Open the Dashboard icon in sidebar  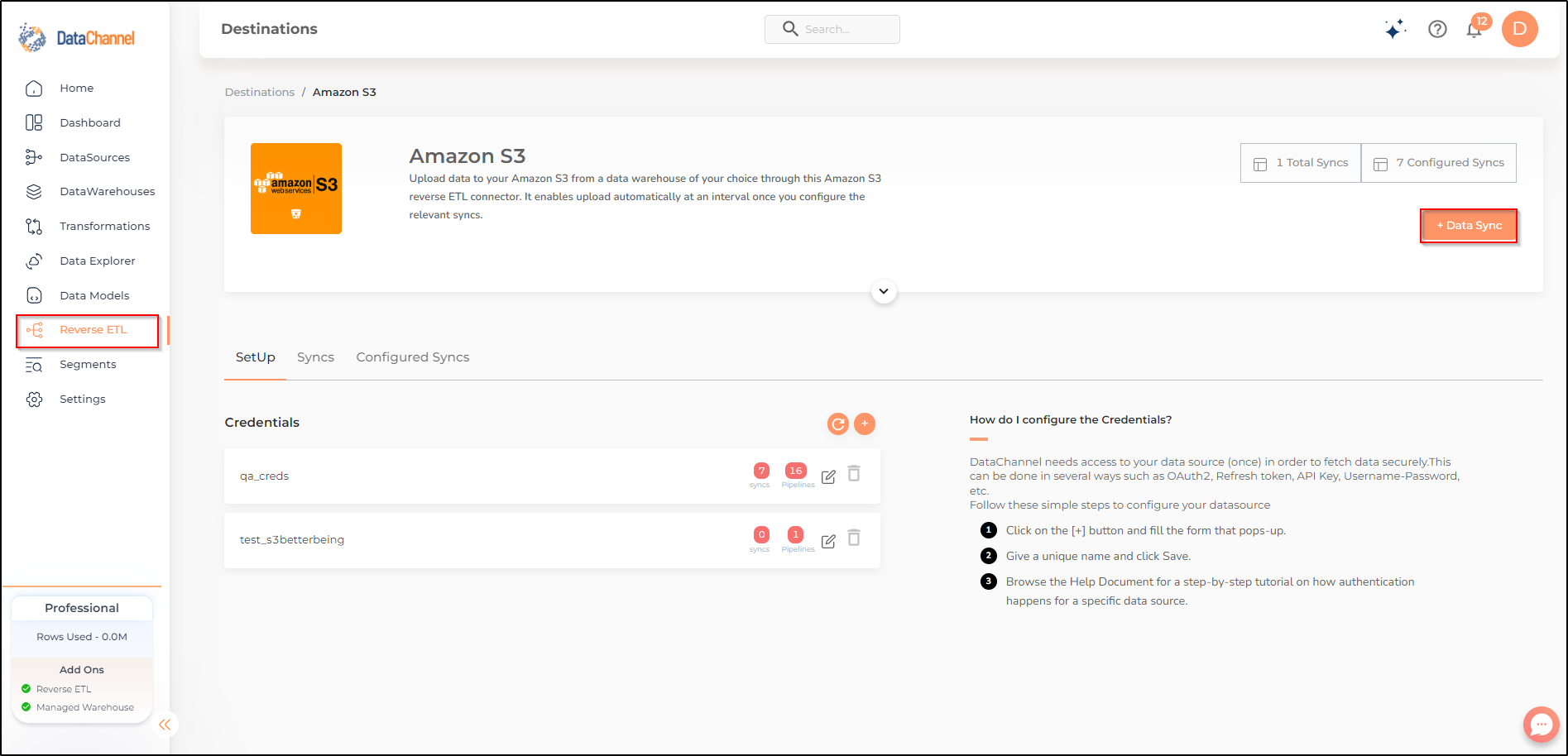click(x=34, y=122)
